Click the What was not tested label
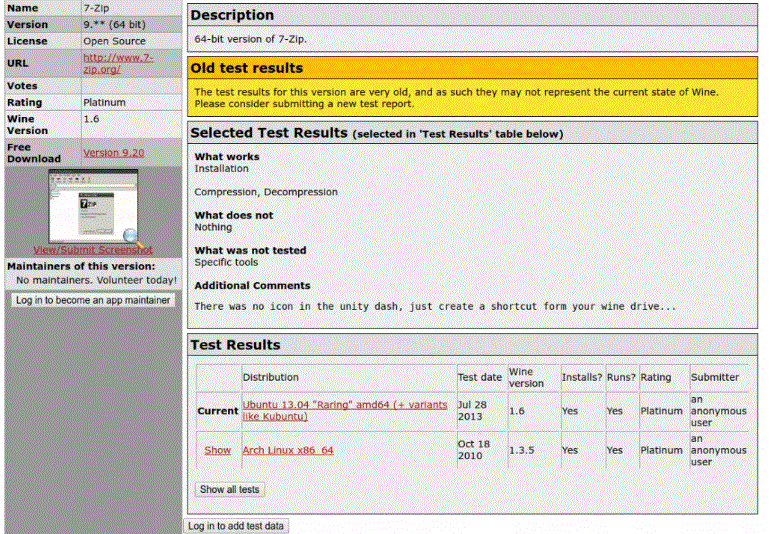This screenshot has height=534, width=772. [250, 251]
